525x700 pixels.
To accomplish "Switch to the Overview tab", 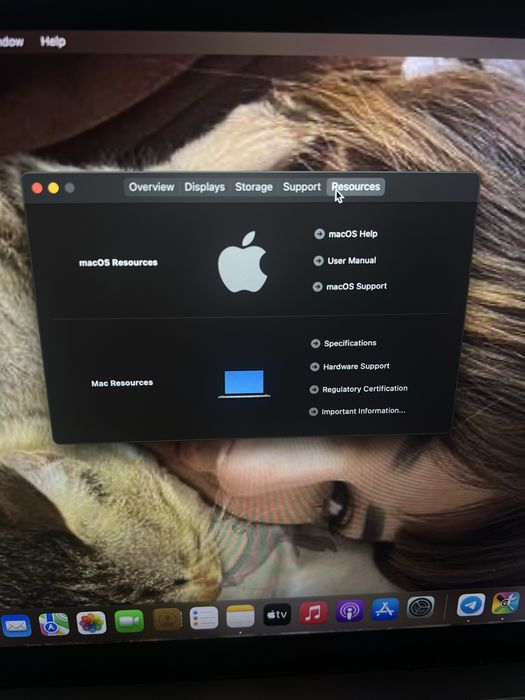I will tap(151, 187).
